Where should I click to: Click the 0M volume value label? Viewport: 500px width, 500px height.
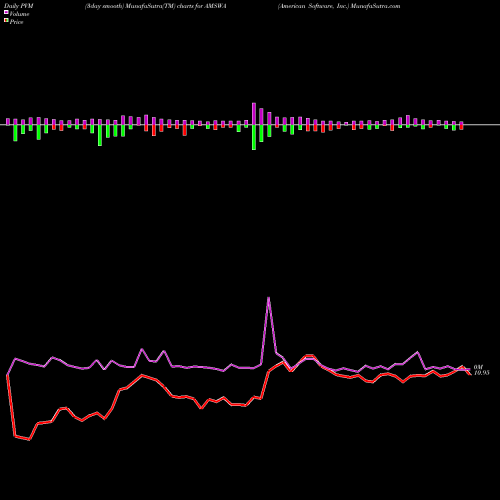point(478,367)
